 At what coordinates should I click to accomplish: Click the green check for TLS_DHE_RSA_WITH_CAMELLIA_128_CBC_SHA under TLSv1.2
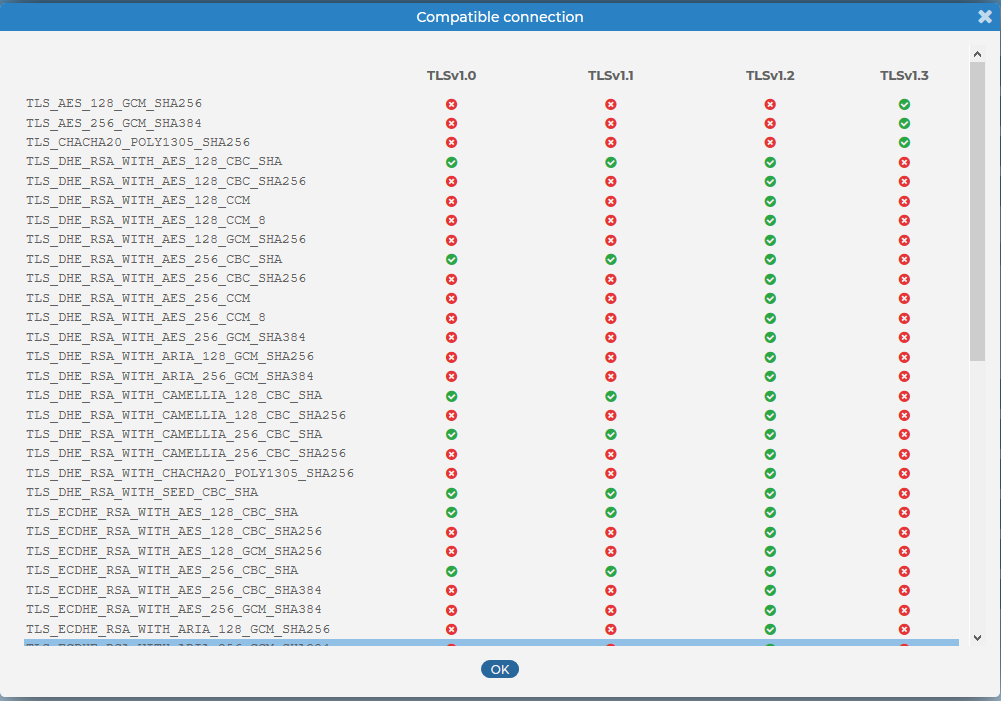click(769, 395)
